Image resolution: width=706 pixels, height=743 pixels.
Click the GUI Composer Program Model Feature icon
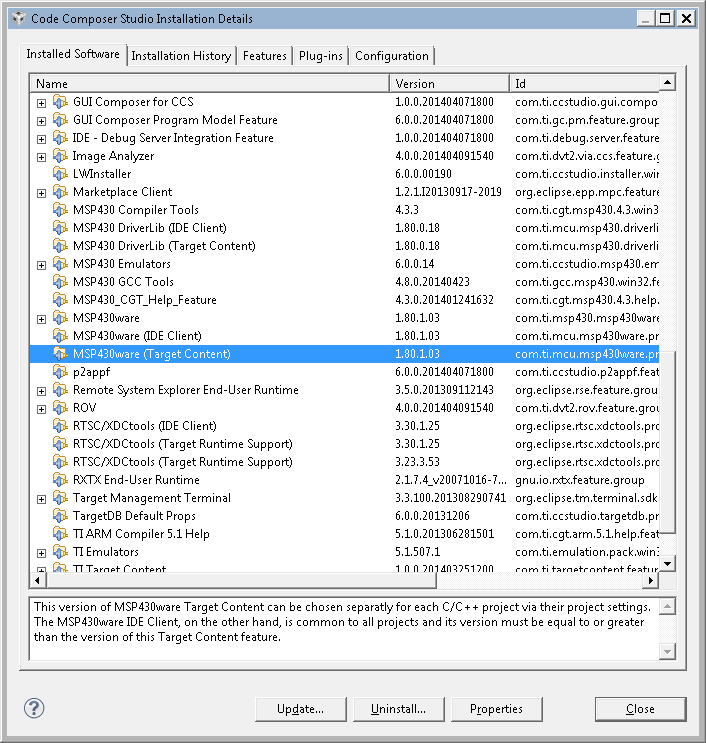tap(60, 120)
